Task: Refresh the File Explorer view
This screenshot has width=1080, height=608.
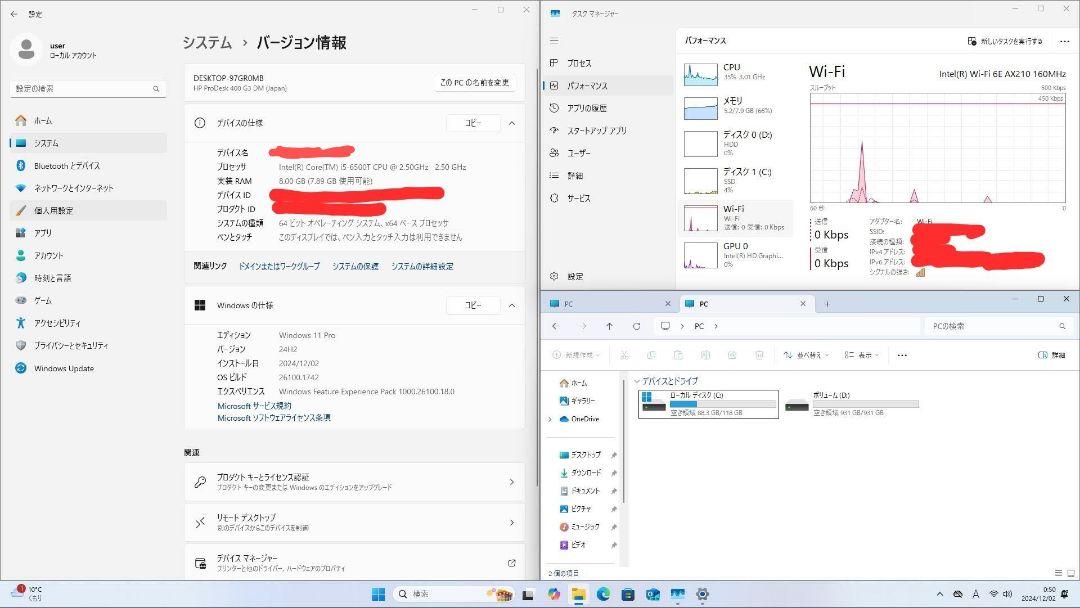Action: tap(636, 326)
